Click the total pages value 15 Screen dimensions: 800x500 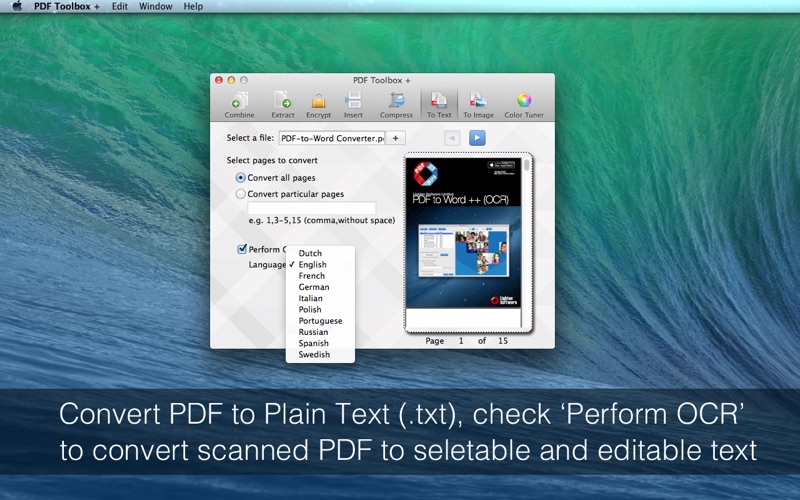click(503, 341)
